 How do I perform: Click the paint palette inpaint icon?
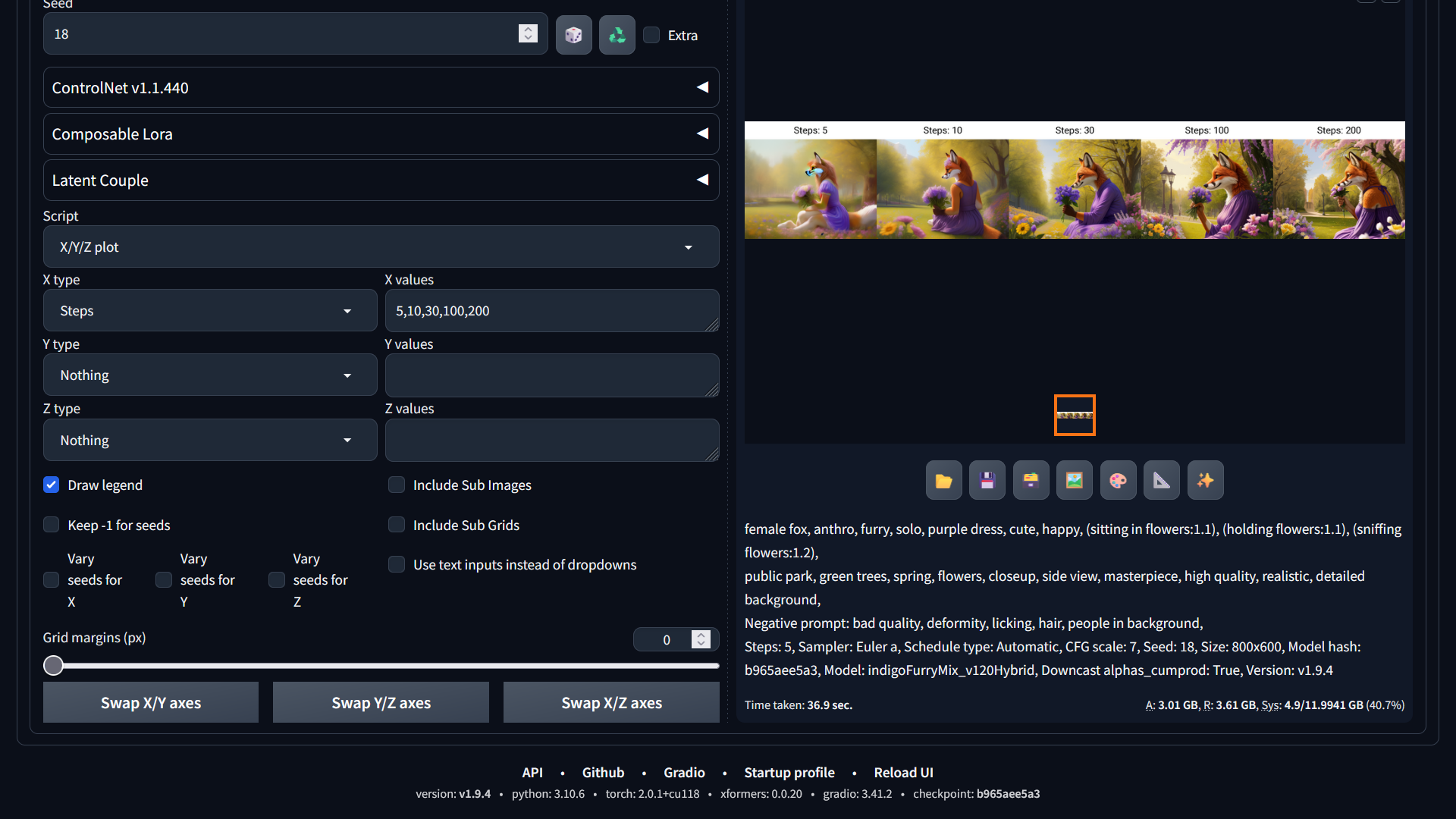tap(1118, 481)
